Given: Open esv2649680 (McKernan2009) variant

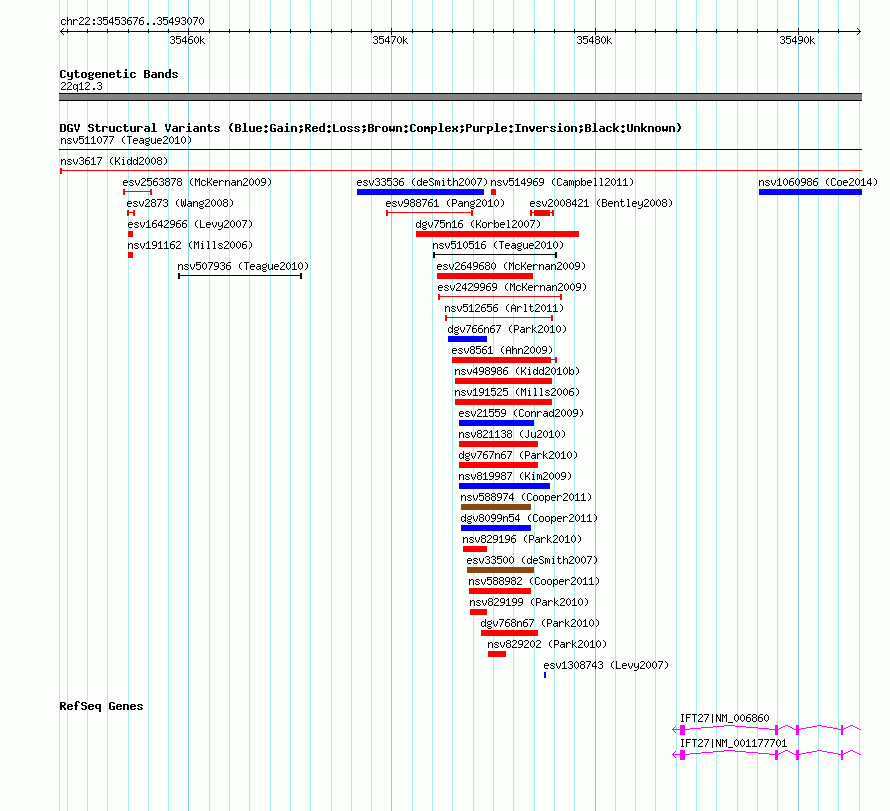Looking at the screenshot, I should pyautogui.click(x=511, y=266).
